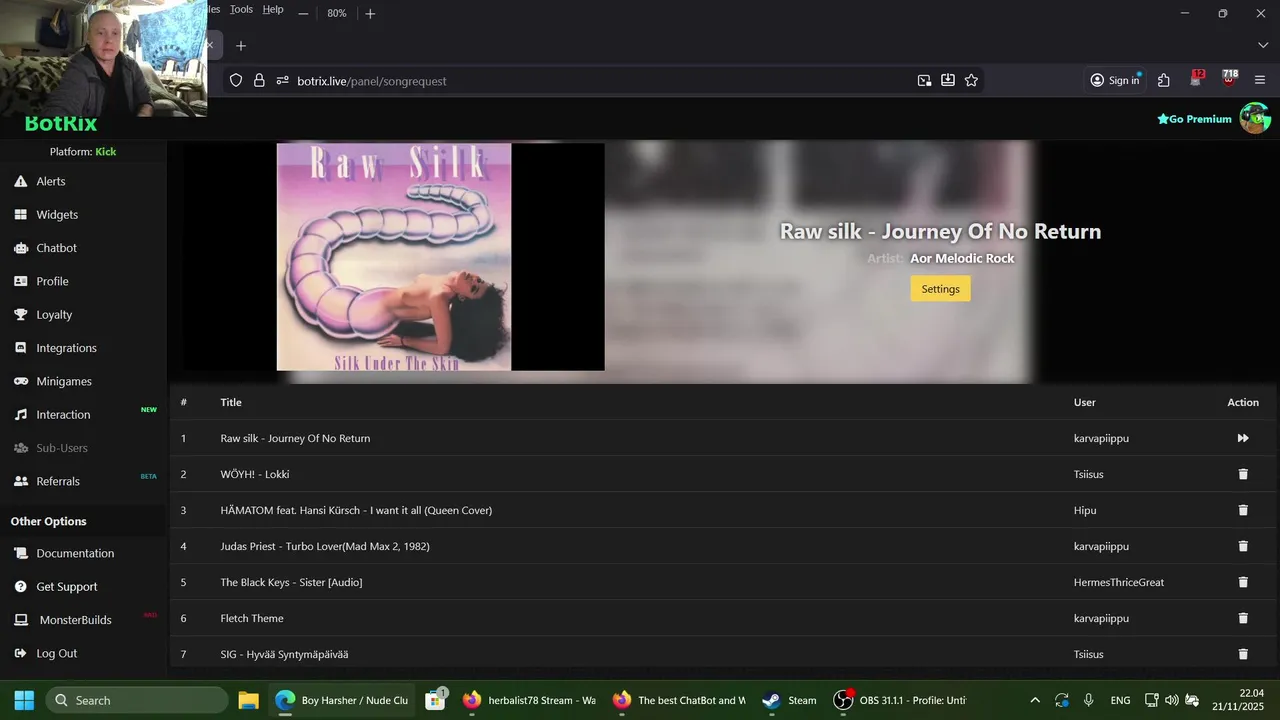Delete Judas Priest - Turbo Lover request

click(1243, 546)
